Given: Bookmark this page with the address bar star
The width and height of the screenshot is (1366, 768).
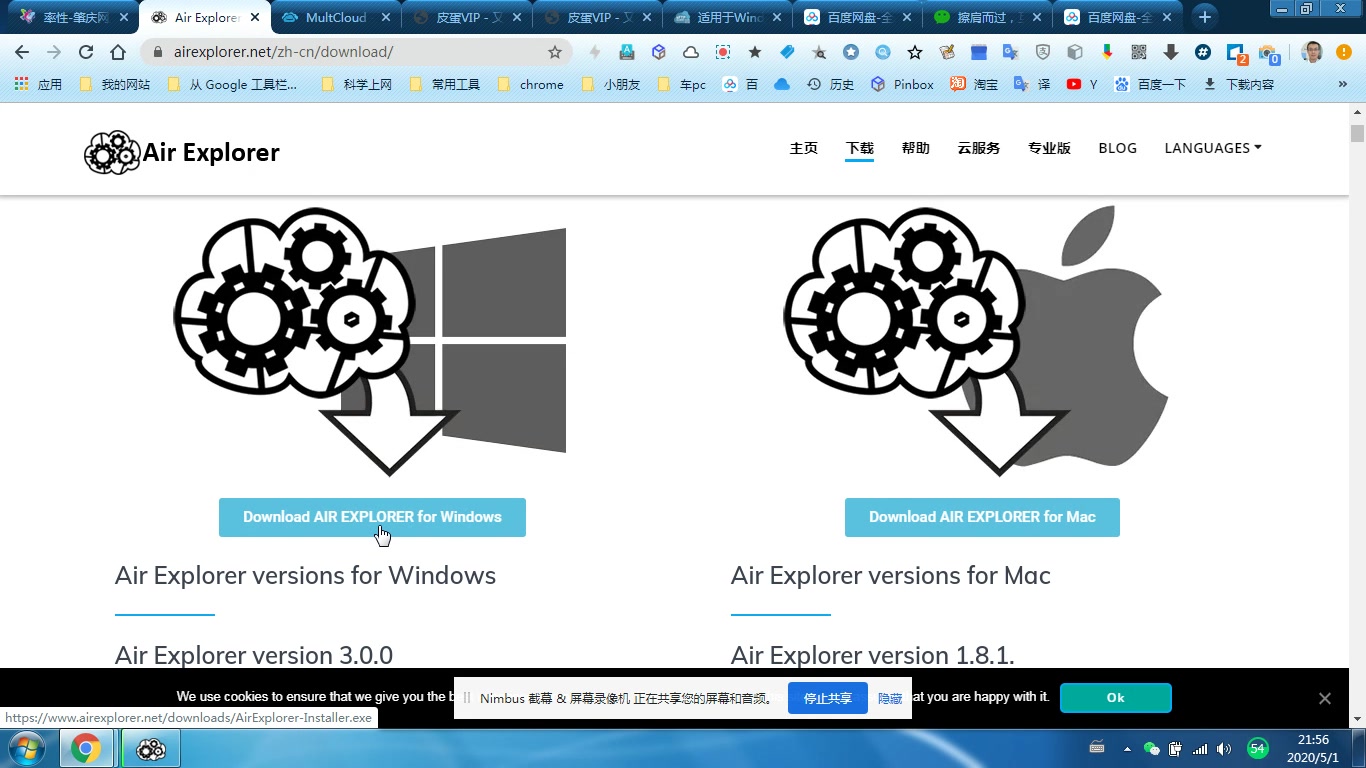Looking at the screenshot, I should pos(555,52).
